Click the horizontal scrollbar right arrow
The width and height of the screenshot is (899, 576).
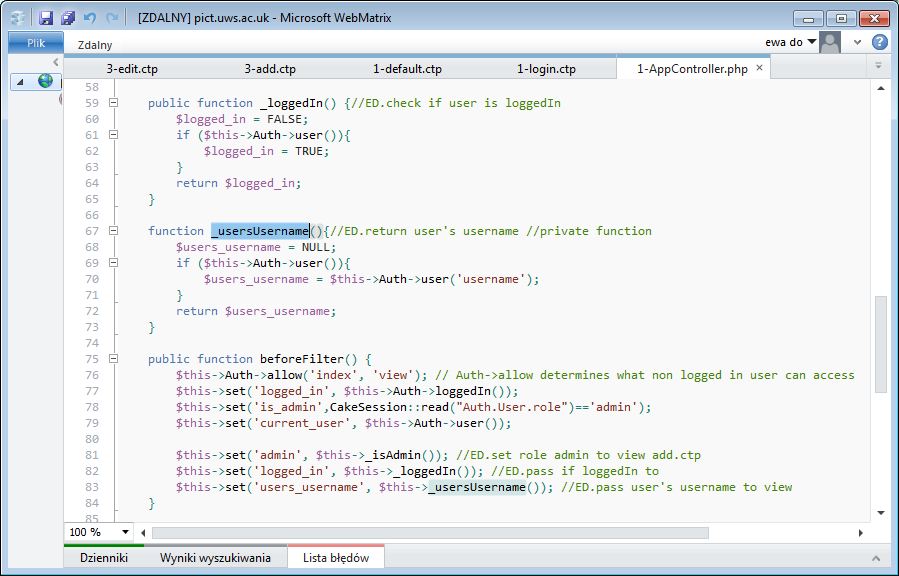pyautogui.click(x=861, y=532)
